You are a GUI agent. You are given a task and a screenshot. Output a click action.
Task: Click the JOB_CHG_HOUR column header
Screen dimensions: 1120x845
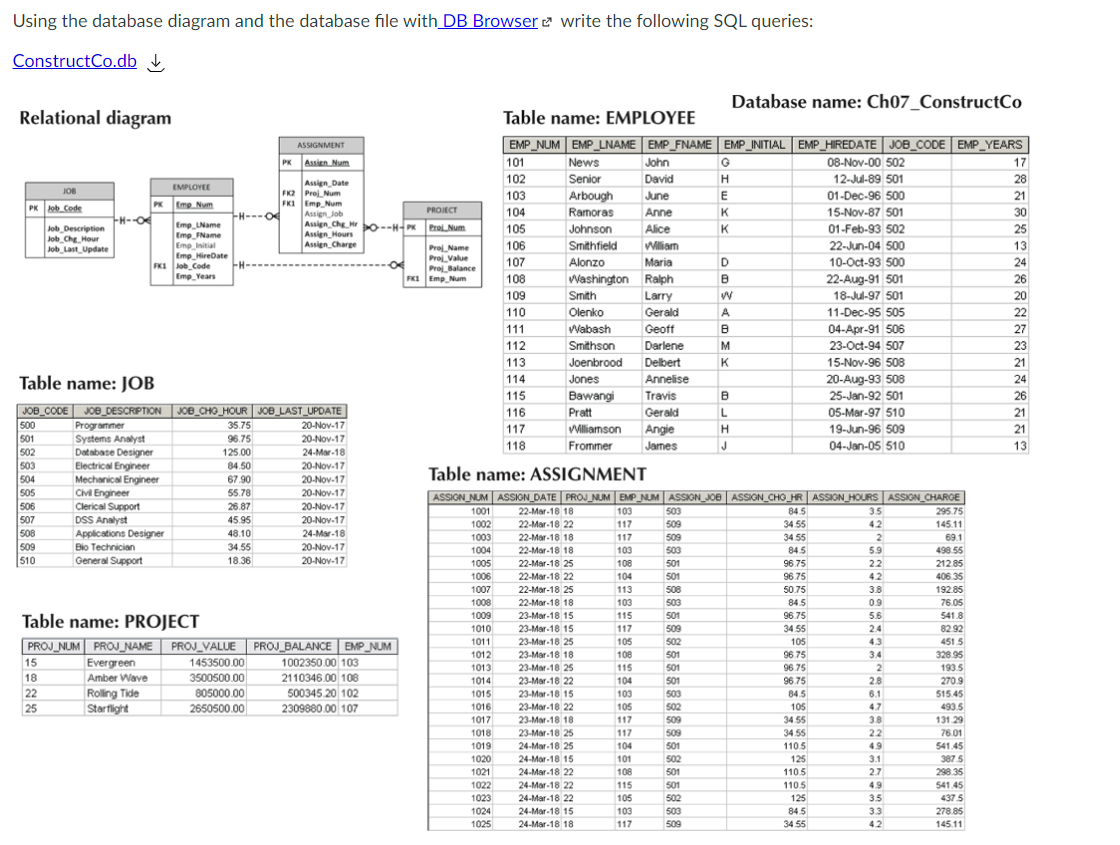pos(212,411)
